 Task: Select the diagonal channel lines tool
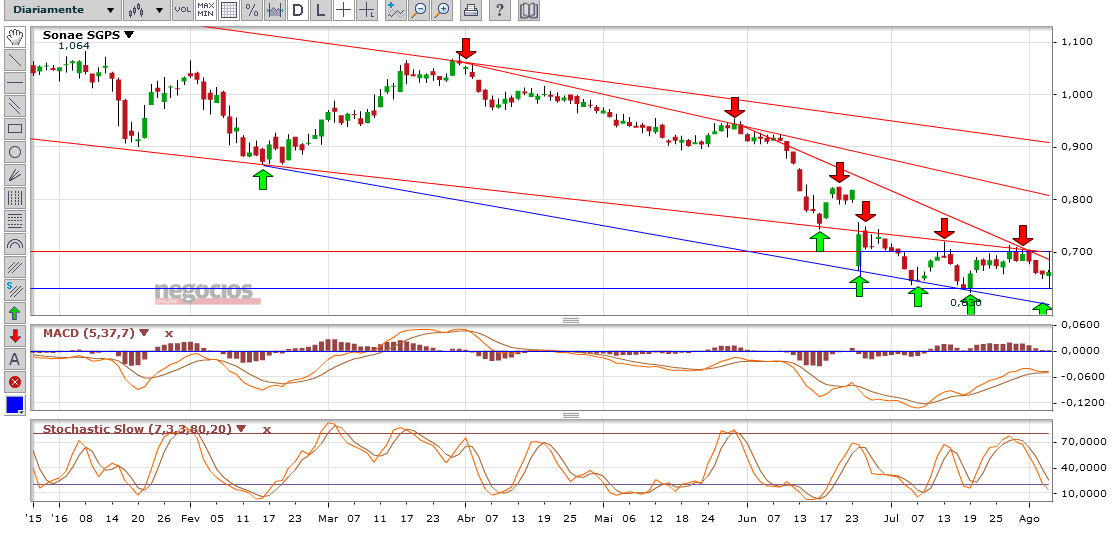point(15,267)
